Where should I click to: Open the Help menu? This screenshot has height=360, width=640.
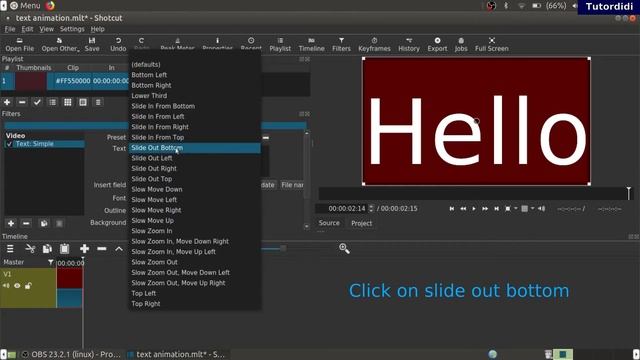pos(98,29)
